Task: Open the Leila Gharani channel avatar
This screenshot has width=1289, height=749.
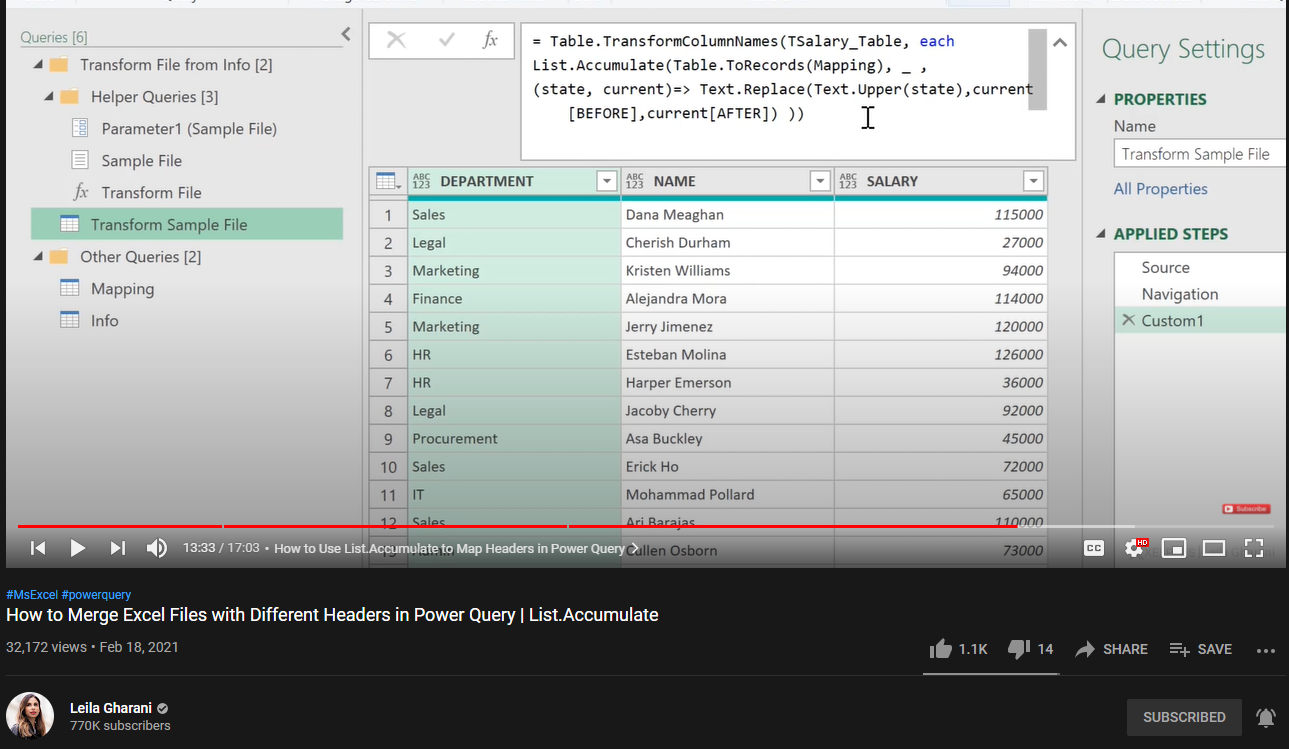Action: (x=30, y=716)
